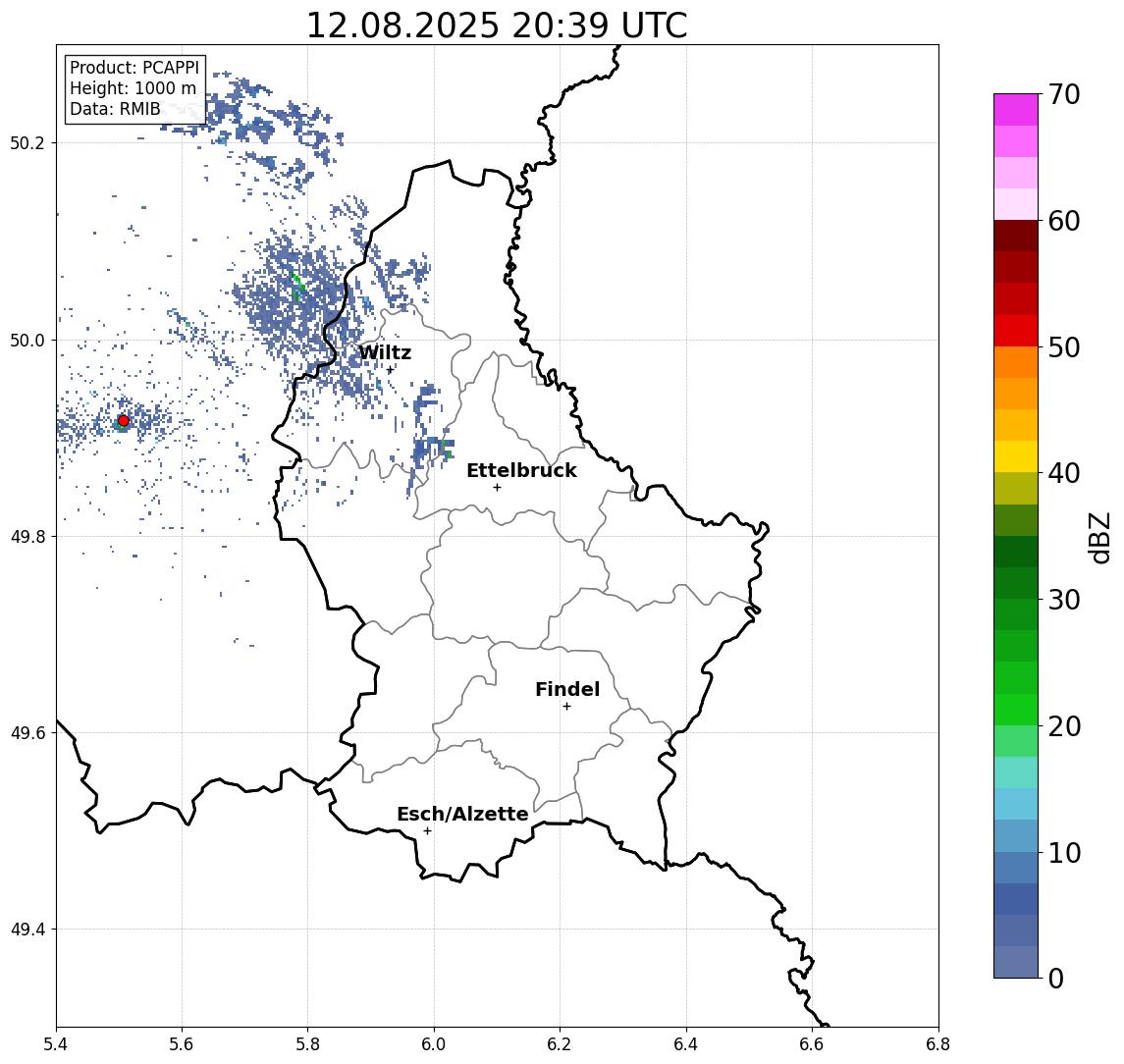Click the colorbar tick label 50
Image resolution: width=1124 pixels, height=1064 pixels.
(1063, 347)
